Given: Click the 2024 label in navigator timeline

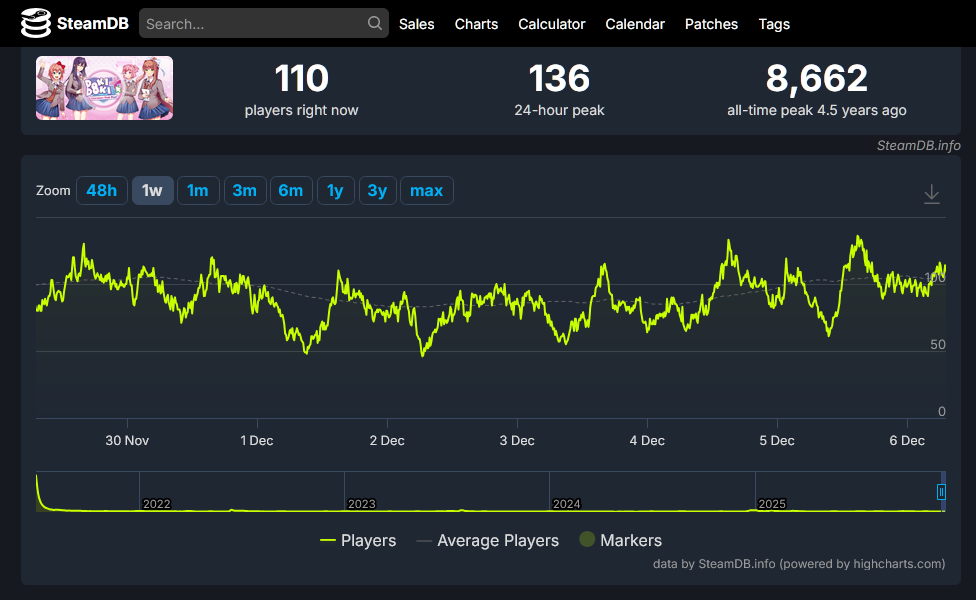Looking at the screenshot, I should point(566,504).
